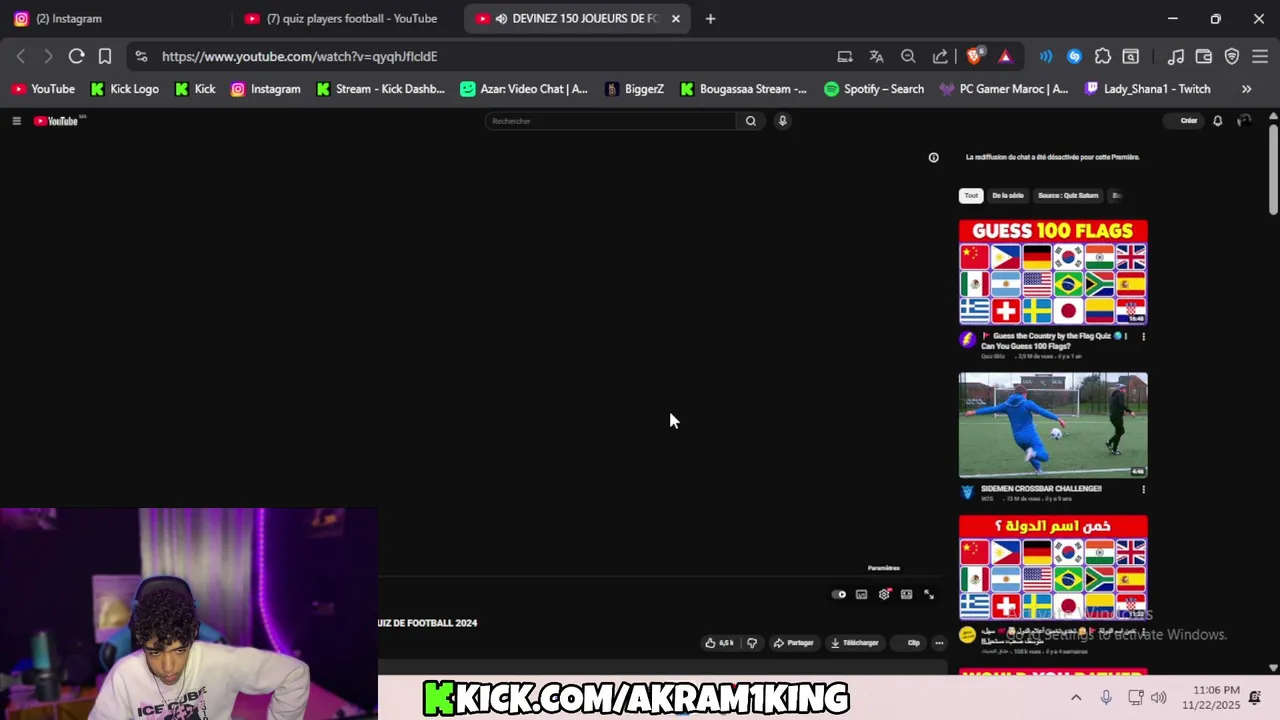Open player settings gear
This screenshot has height=720, width=1280.
coord(884,594)
